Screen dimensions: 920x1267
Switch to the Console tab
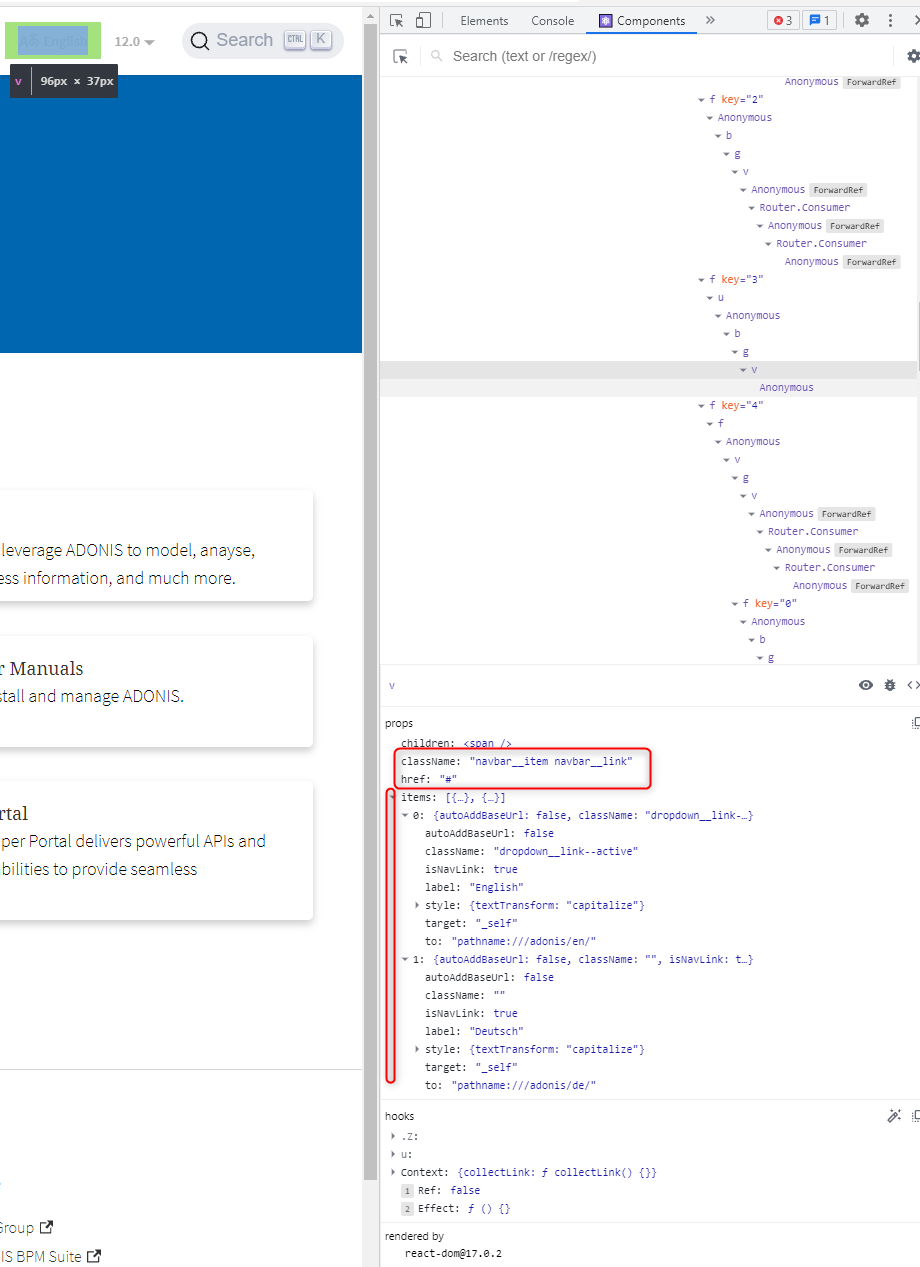553,20
